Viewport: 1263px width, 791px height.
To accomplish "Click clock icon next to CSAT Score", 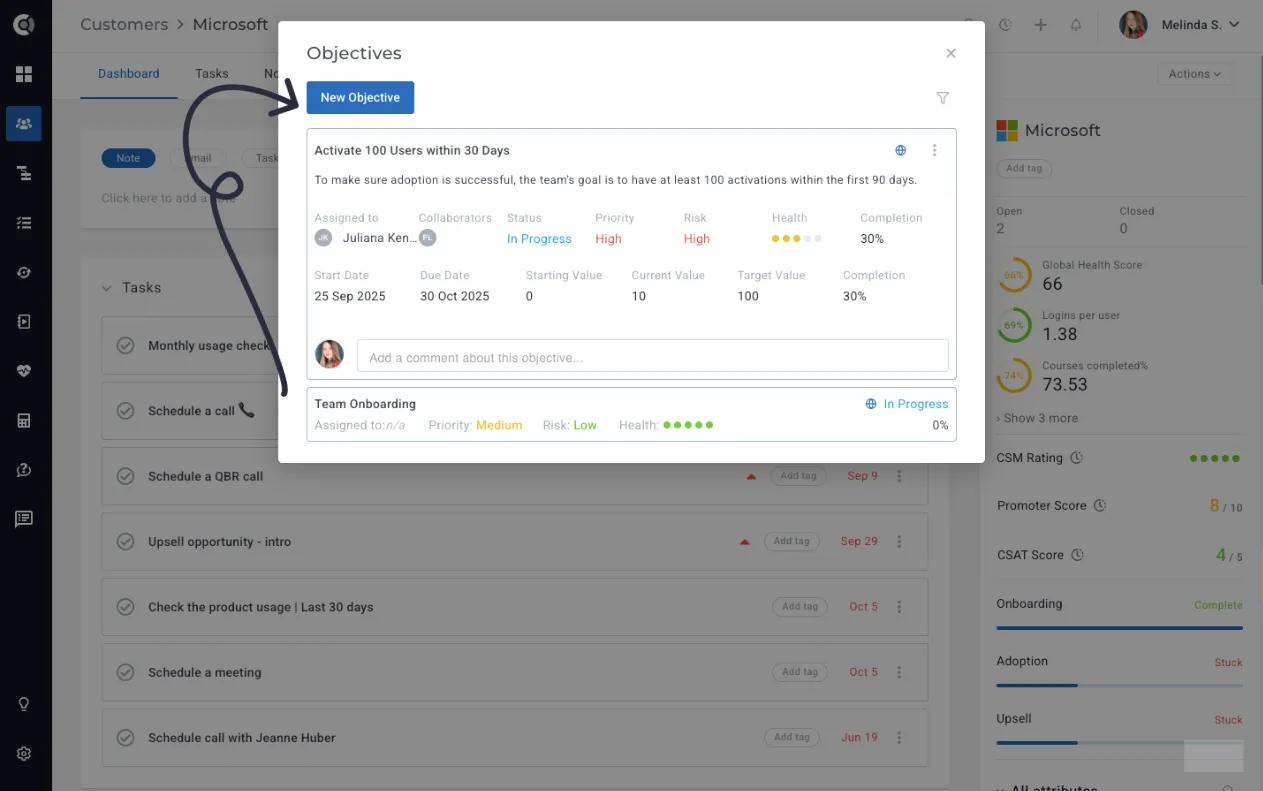I will (x=1077, y=555).
